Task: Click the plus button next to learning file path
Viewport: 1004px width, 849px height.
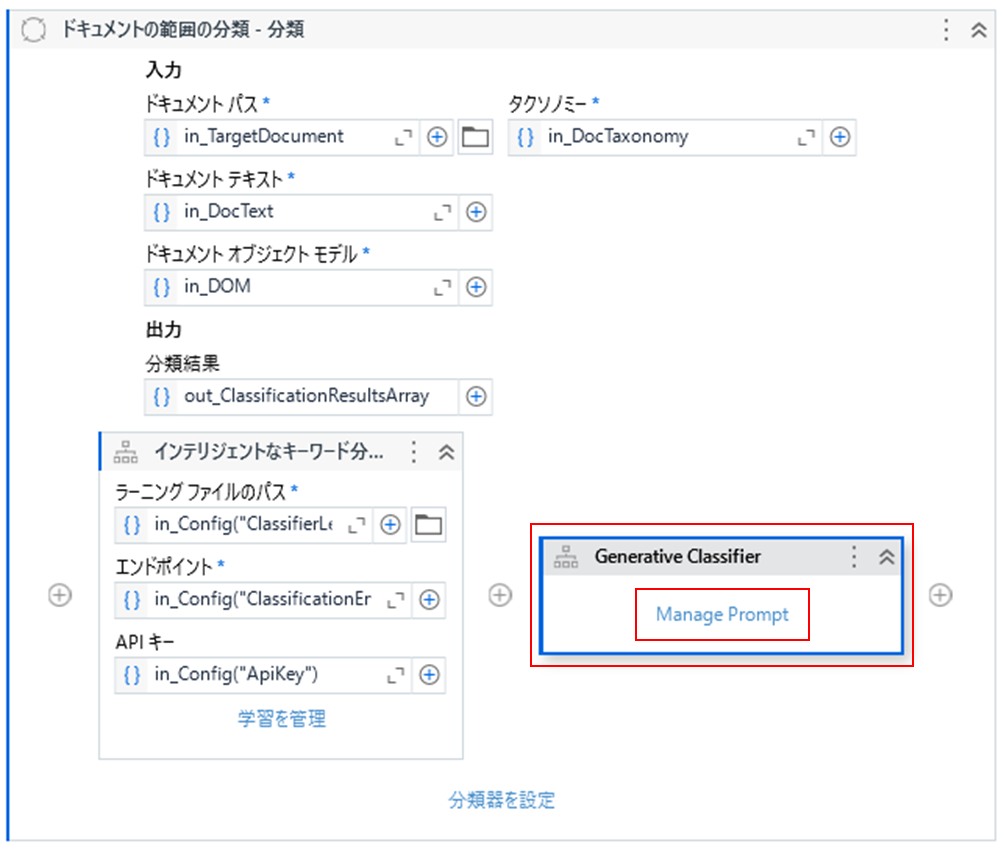Action: point(390,525)
